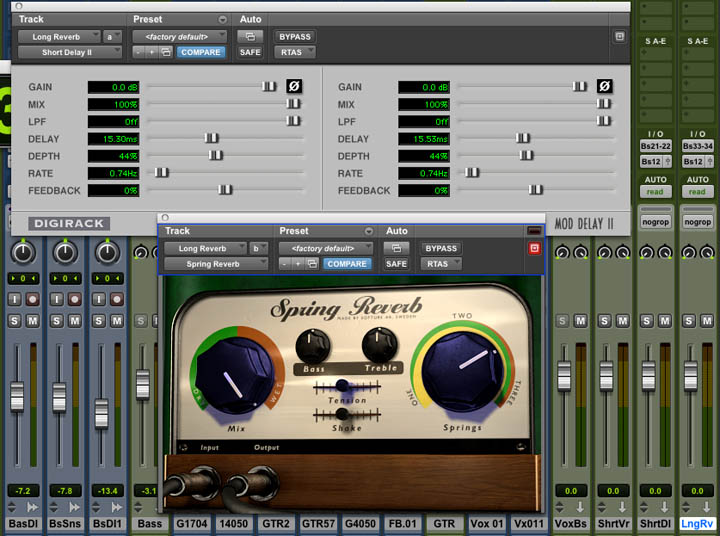This screenshot has height=536, width=720.
Task: Click SAFE in Spring Reverb window
Action: click(396, 264)
